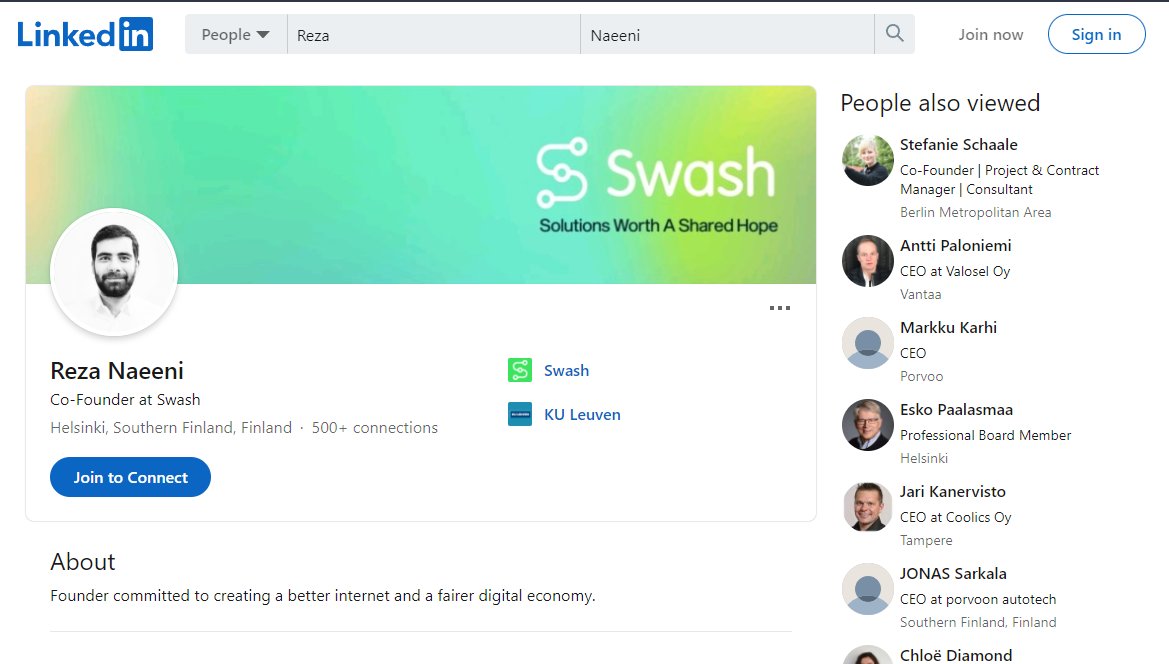1169x664 pixels.
Task: Open Reza Naeeni's profile photo
Action: (114, 272)
